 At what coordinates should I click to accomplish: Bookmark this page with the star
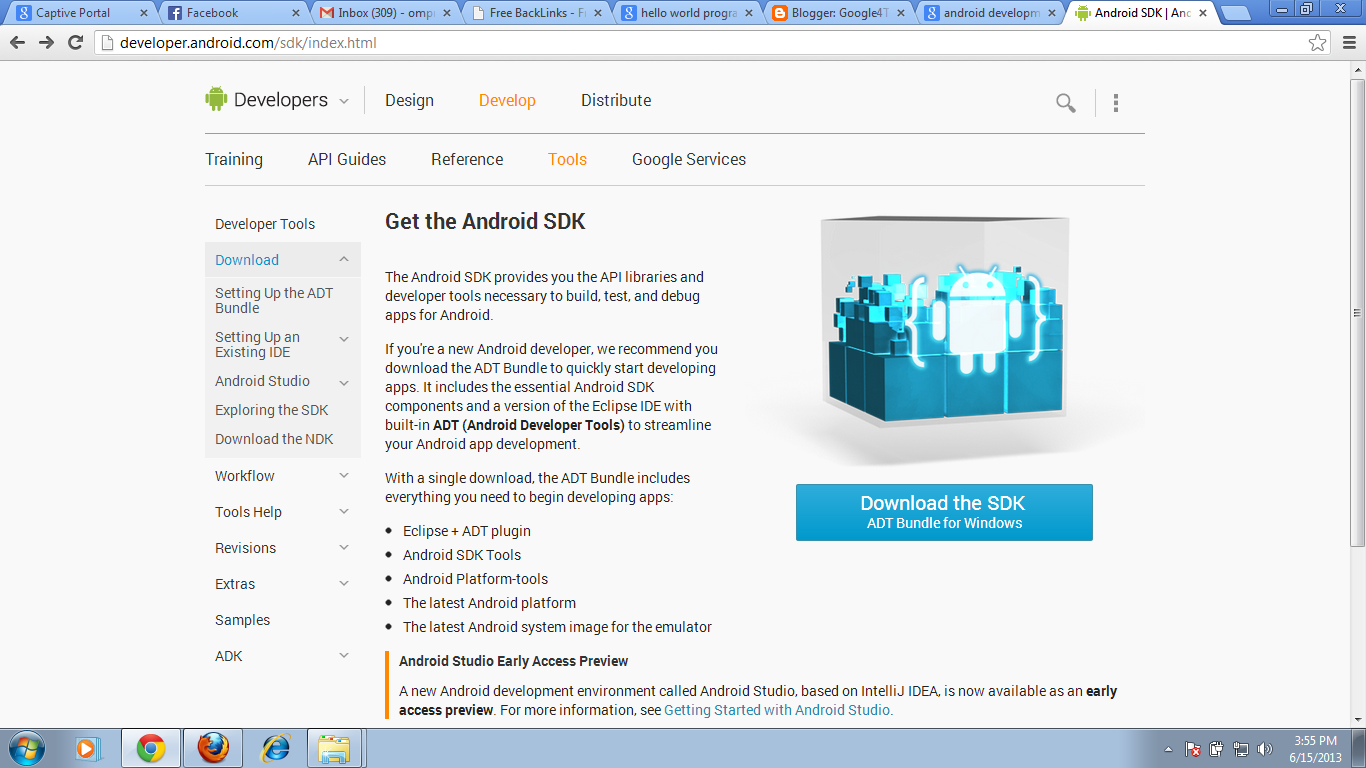tap(1318, 43)
